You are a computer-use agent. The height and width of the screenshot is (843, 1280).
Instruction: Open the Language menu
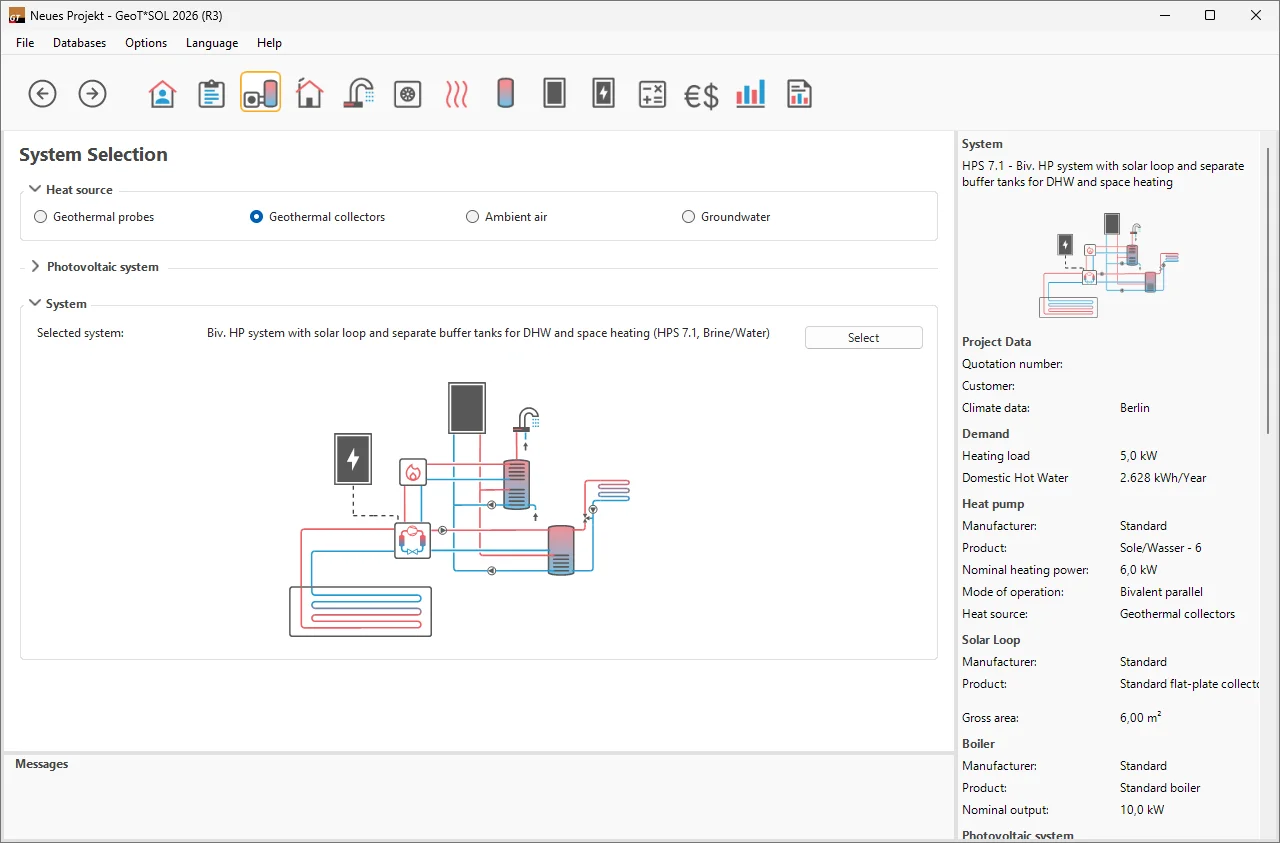[212, 43]
